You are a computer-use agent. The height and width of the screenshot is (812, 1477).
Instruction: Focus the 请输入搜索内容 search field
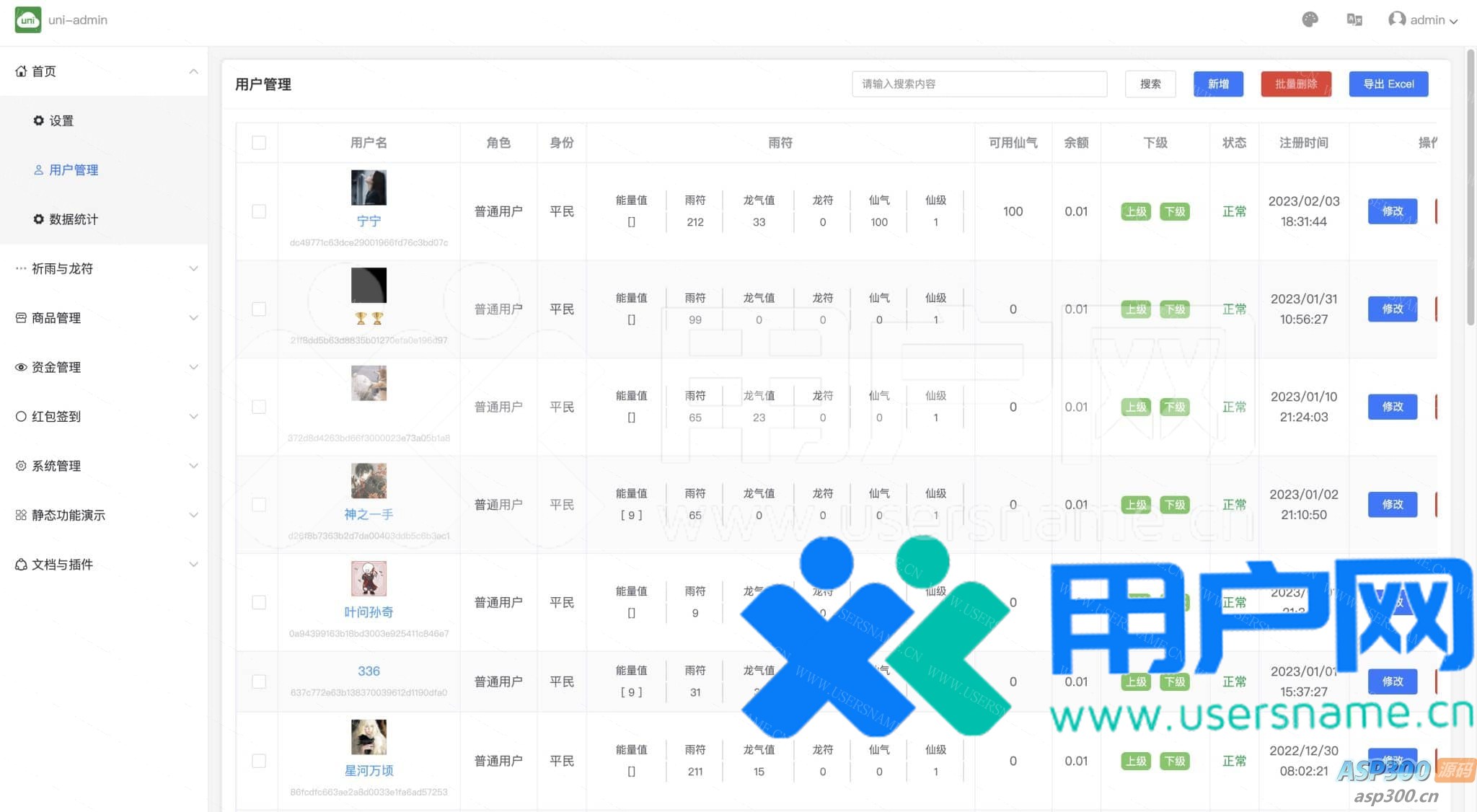[x=979, y=84]
